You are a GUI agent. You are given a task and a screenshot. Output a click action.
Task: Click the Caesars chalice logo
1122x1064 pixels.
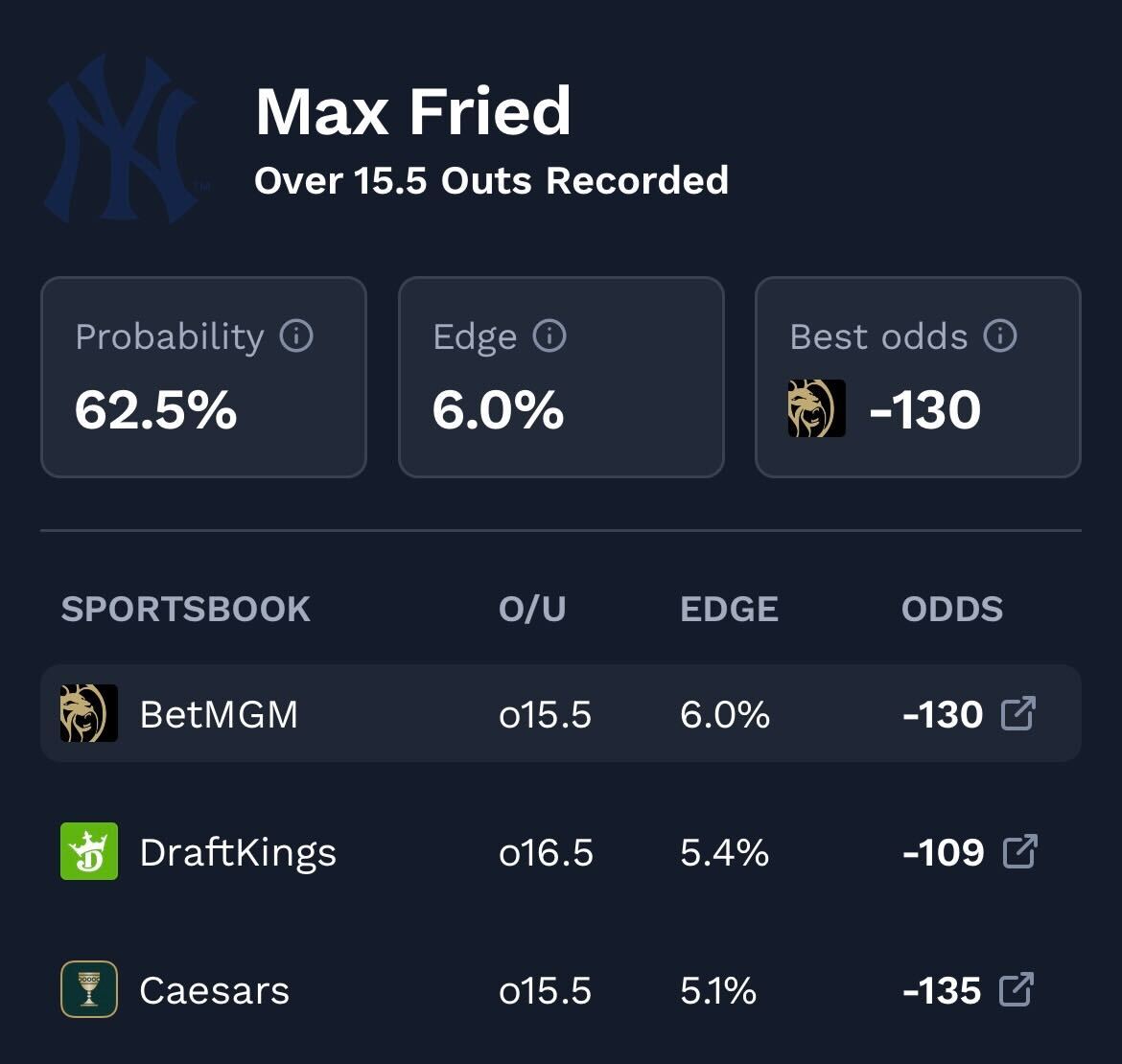click(89, 990)
